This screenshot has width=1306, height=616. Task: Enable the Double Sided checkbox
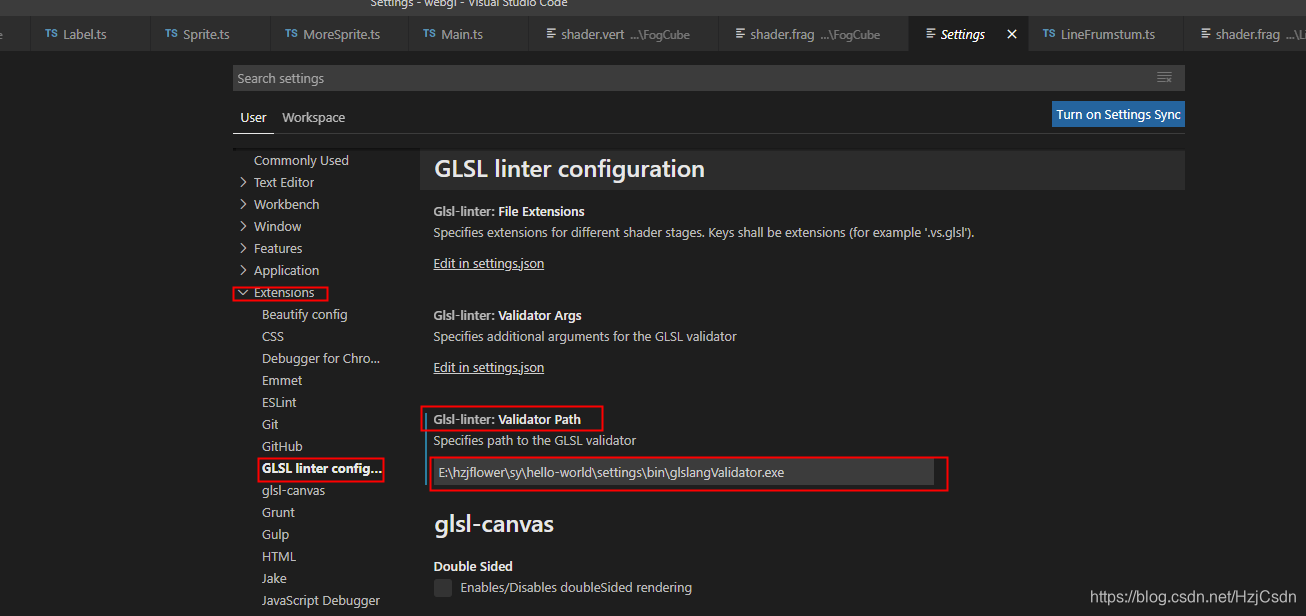[443, 588]
